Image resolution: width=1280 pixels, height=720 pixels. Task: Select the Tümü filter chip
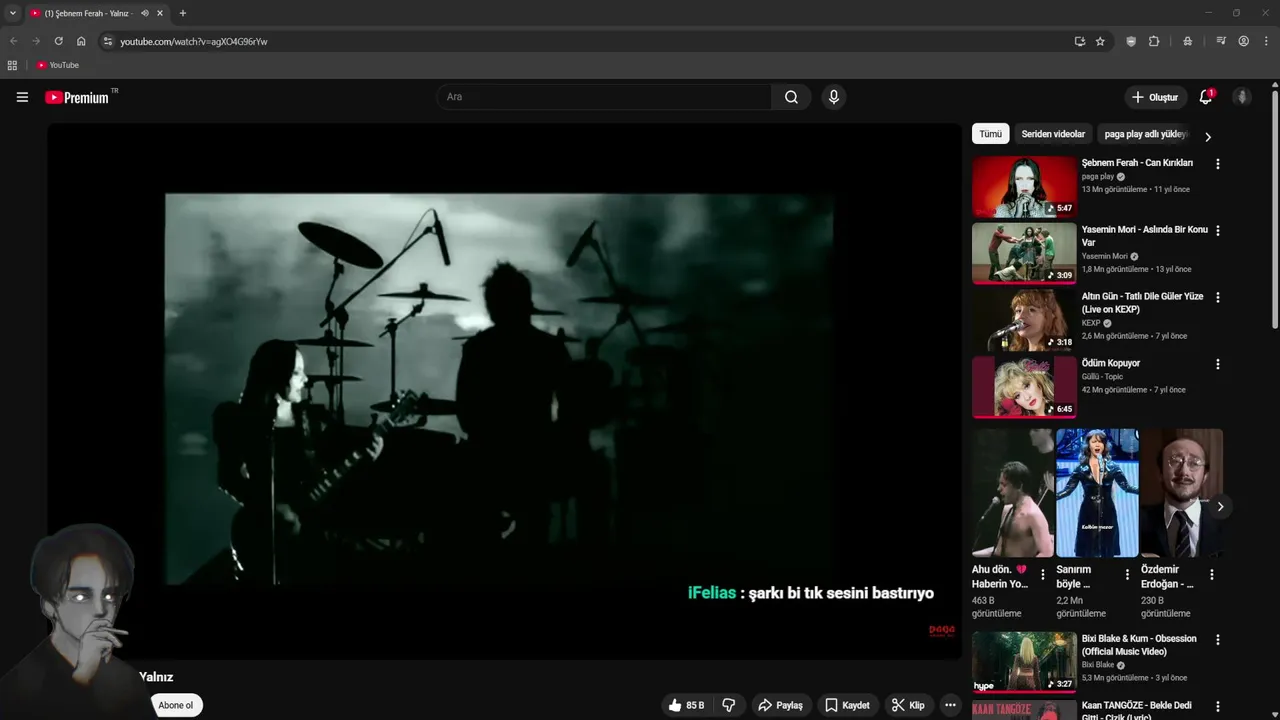coord(990,134)
